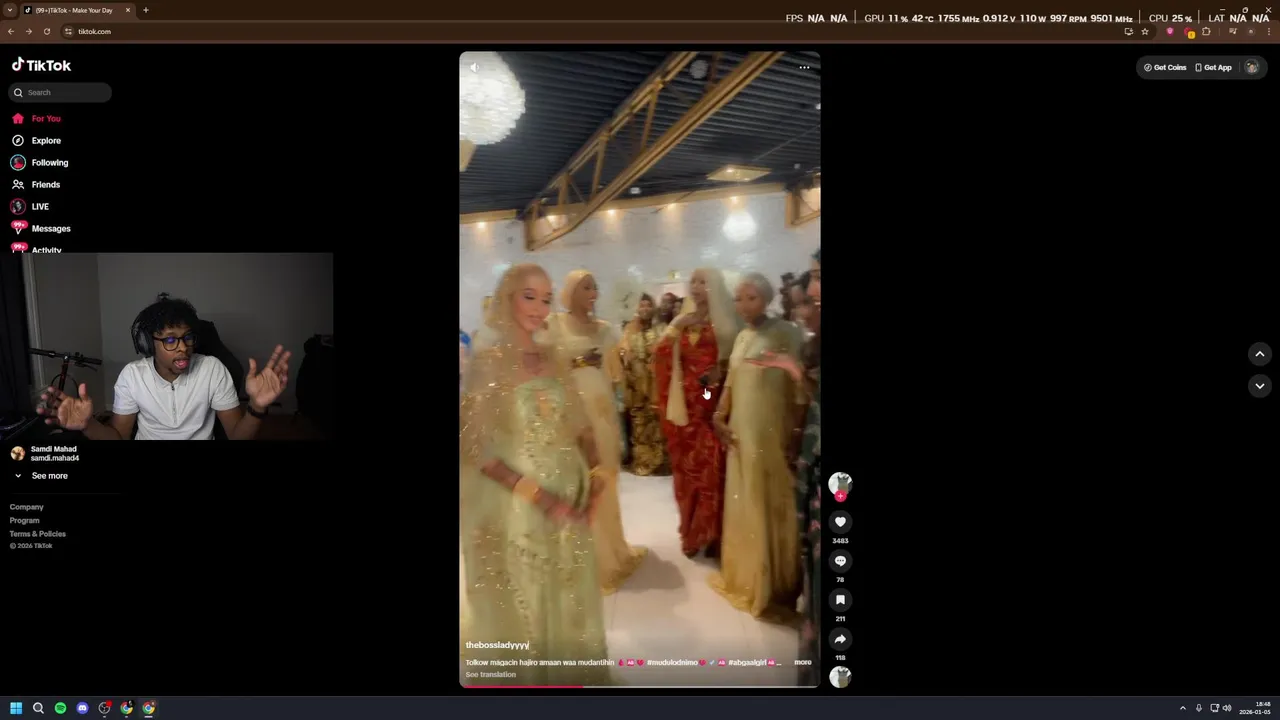Like the video with the heart icon
The height and width of the screenshot is (720, 1280).
840,522
